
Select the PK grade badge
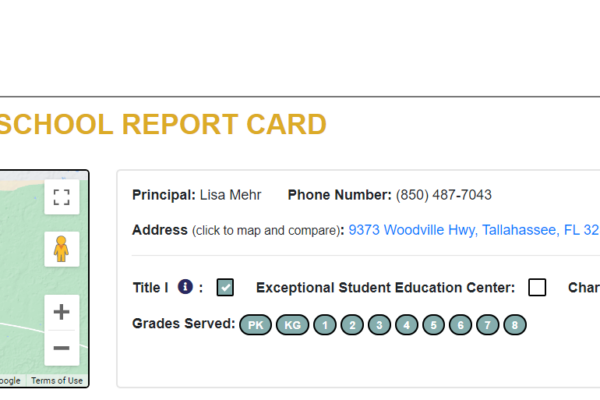256,325
